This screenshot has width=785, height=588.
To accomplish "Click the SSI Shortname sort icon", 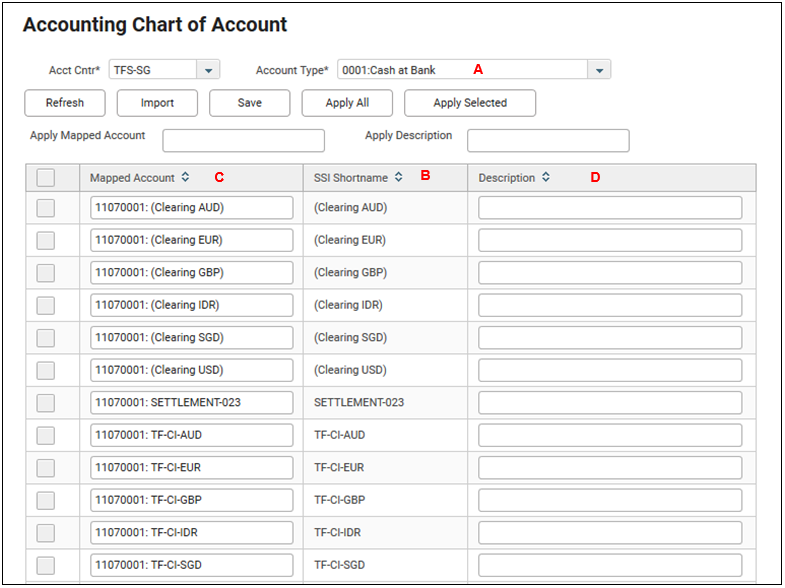I will (398, 178).
